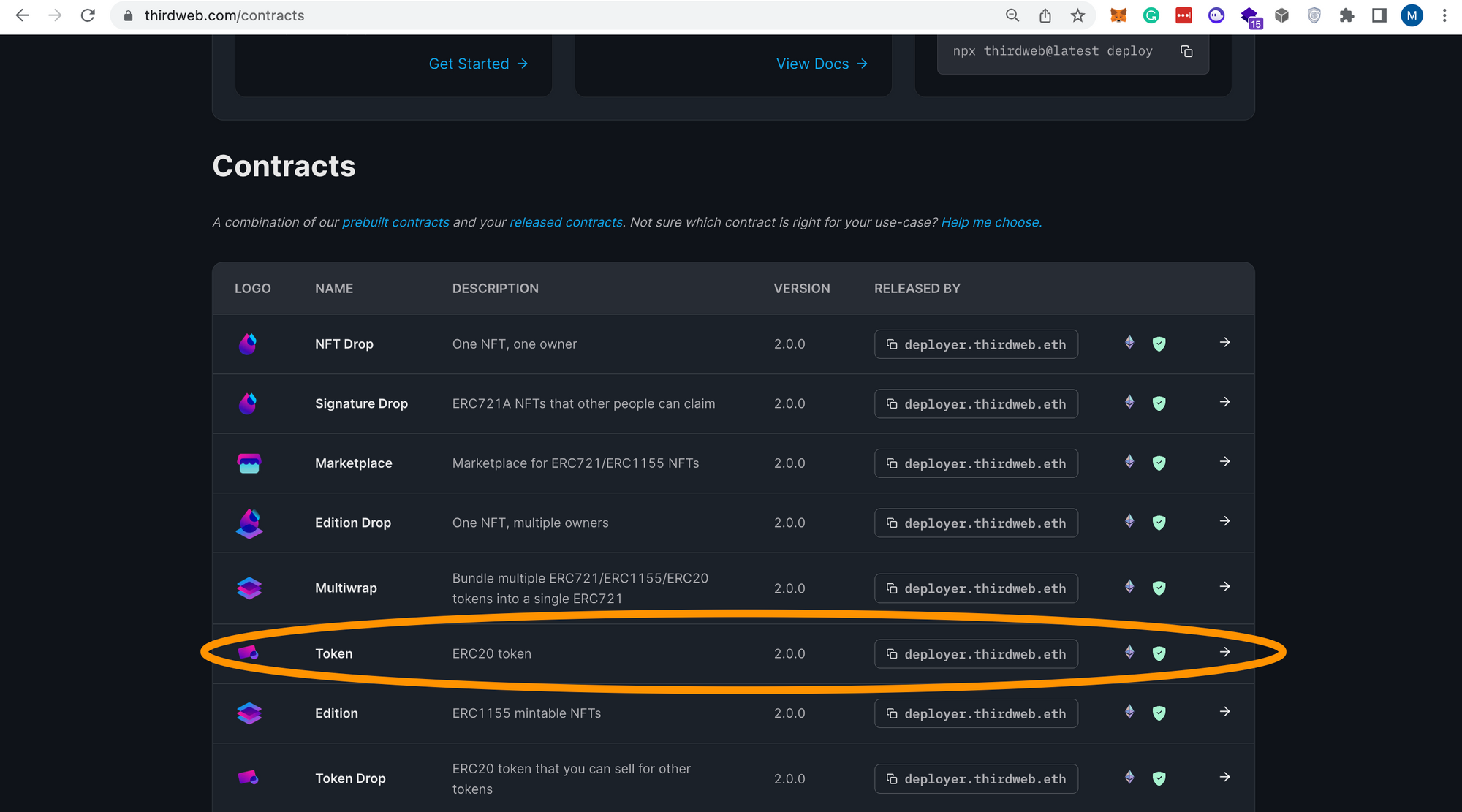Open Edition row arrow
This screenshot has width=1462, height=812.
pos(1224,711)
